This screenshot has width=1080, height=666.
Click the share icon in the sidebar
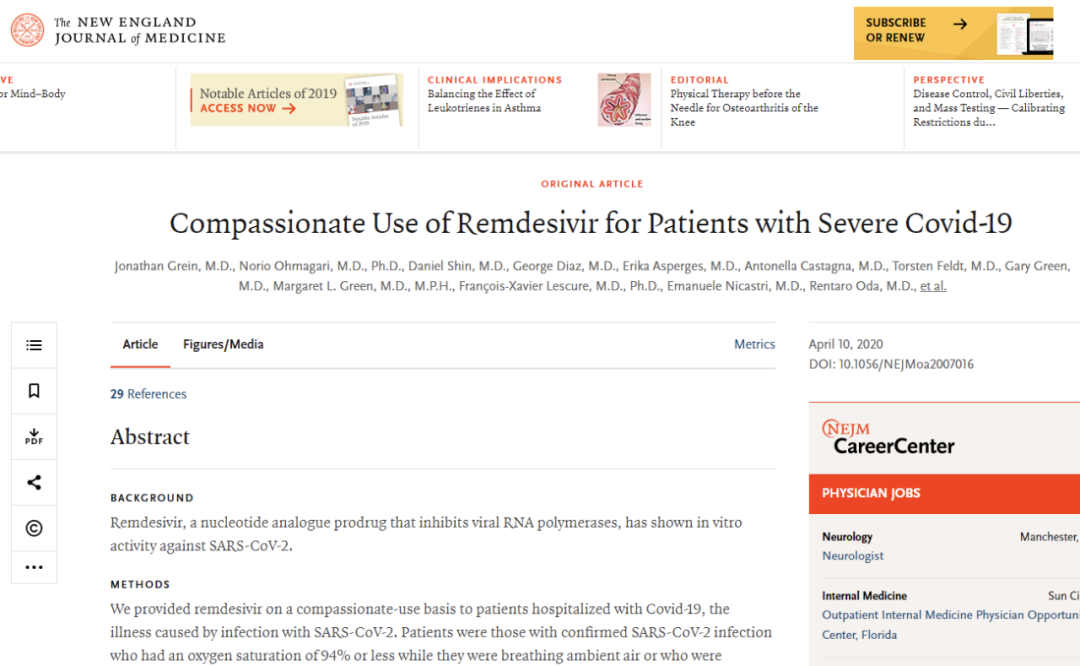[34, 483]
